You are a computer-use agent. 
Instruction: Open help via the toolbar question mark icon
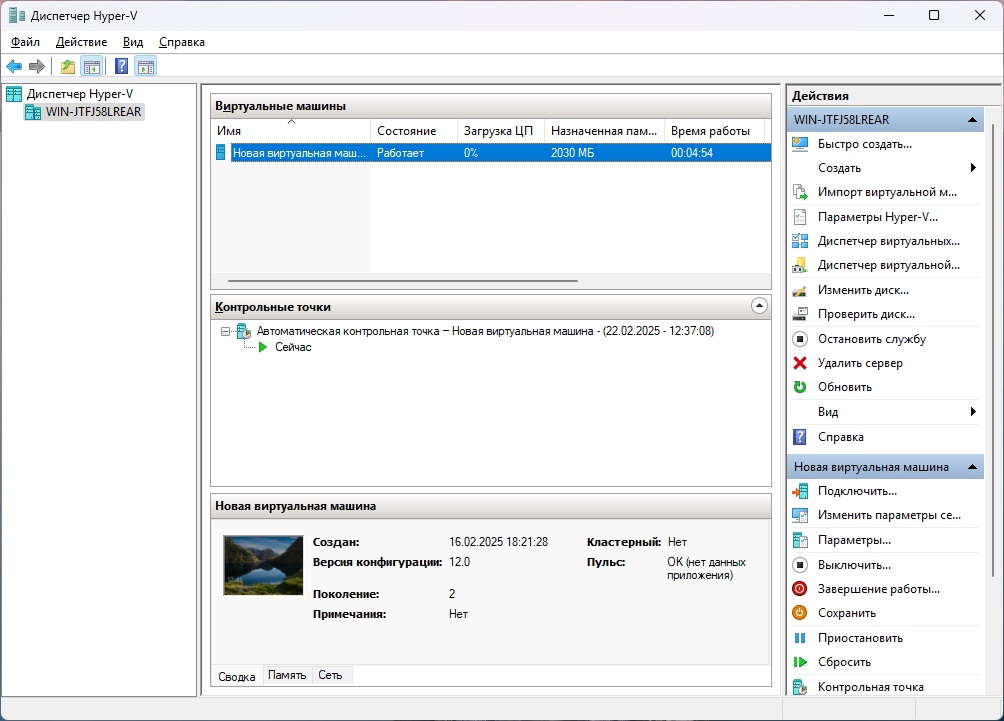[x=121, y=67]
